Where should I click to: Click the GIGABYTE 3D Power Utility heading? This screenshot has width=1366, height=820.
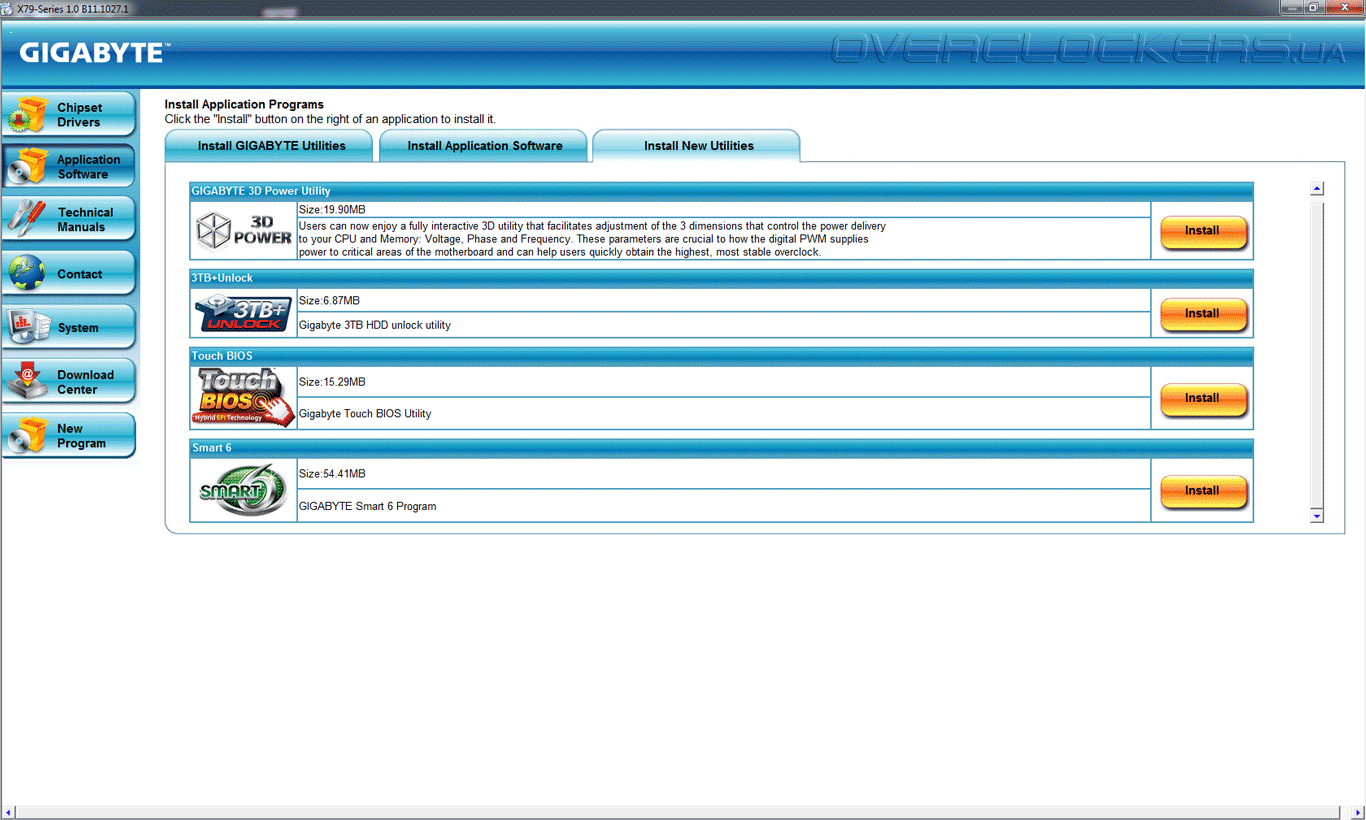click(261, 191)
